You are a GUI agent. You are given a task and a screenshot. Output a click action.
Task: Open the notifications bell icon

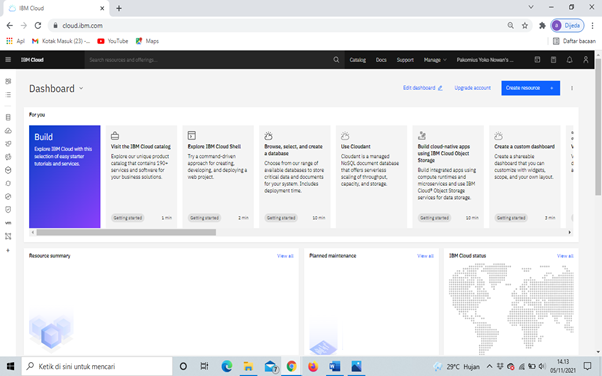tap(569, 60)
